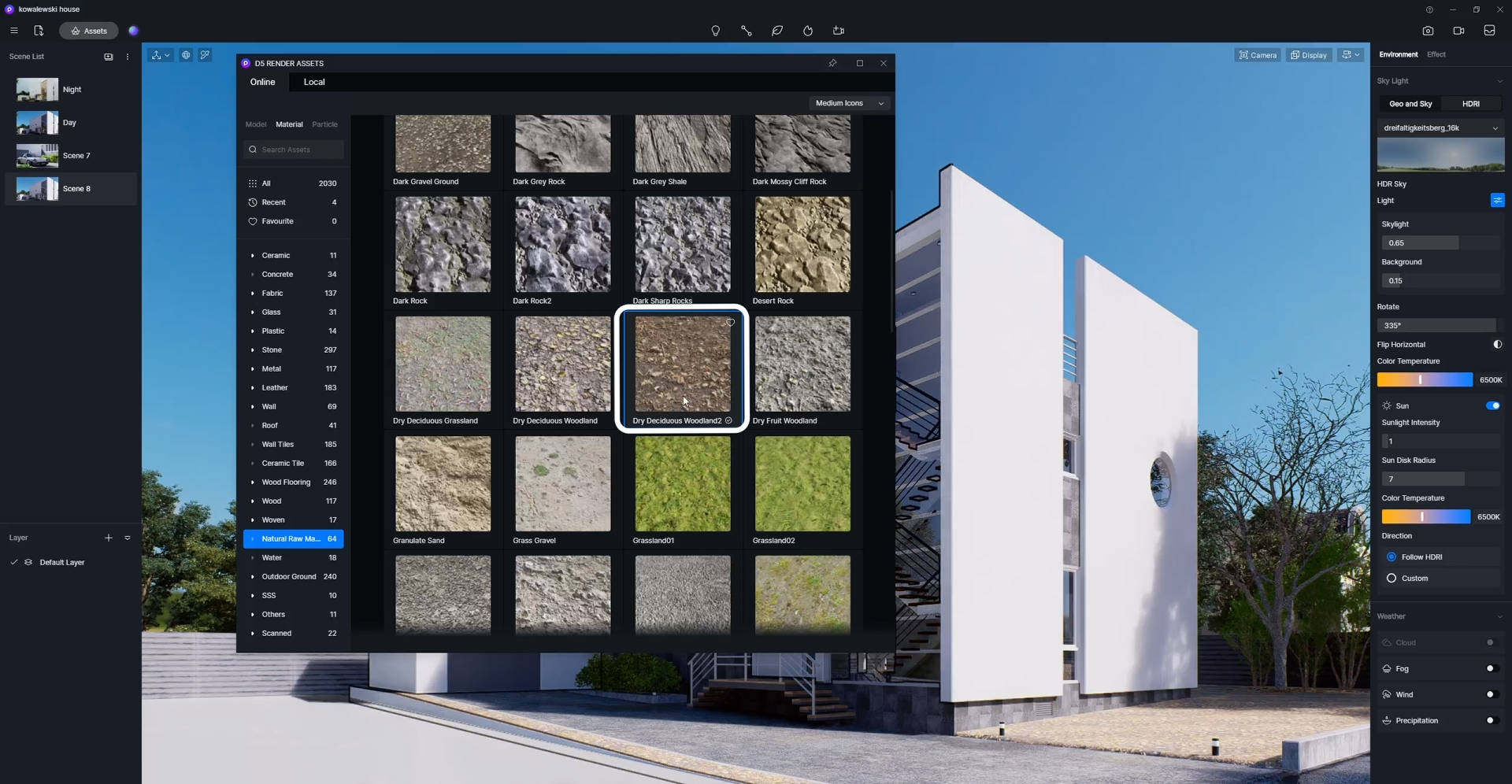The height and width of the screenshot is (784, 1512).
Task: Favourite the Dry Deciduous Woodland2 heart icon
Action: click(x=730, y=323)
